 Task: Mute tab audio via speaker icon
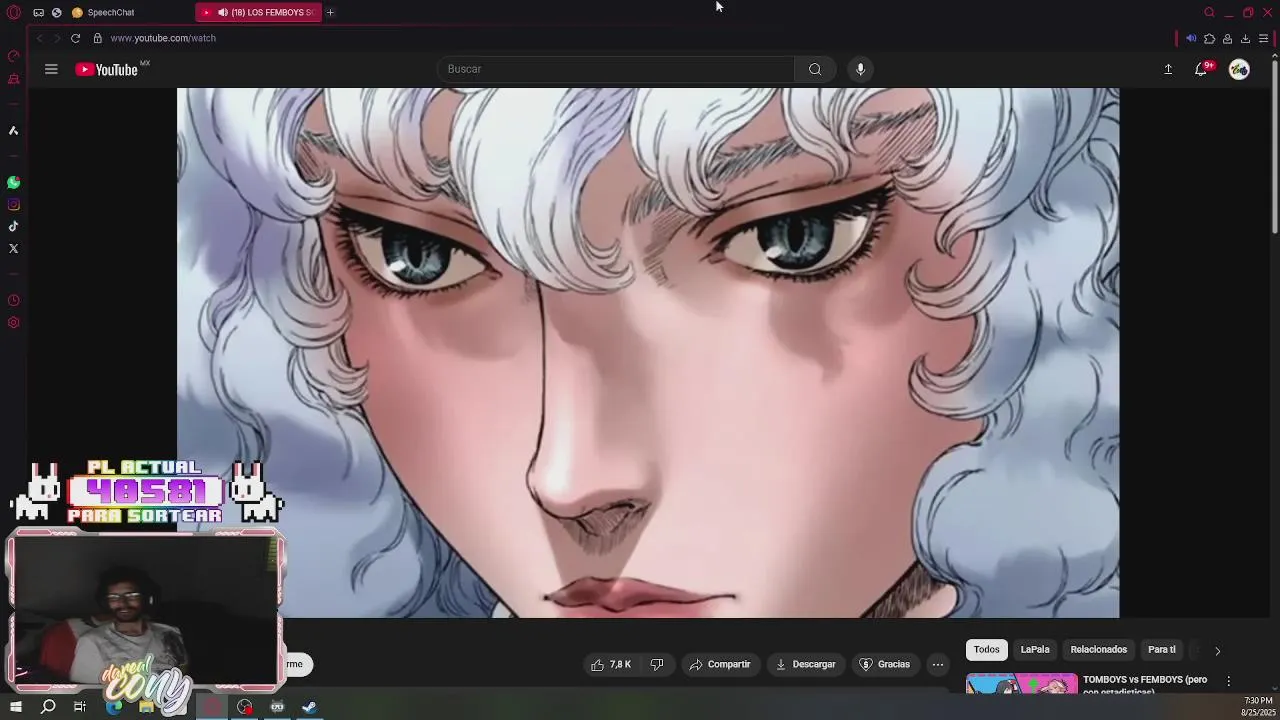pyautogui.click(x=1191, y=38)
